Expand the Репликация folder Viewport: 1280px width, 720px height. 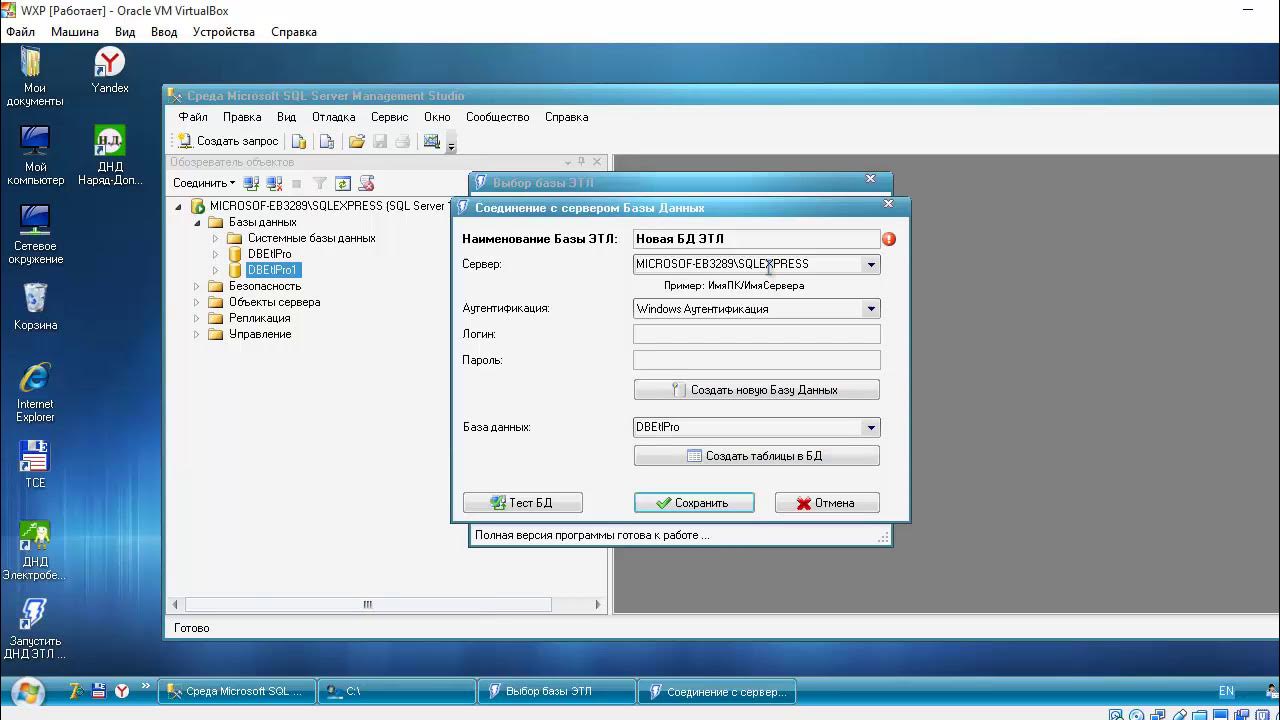197,318
